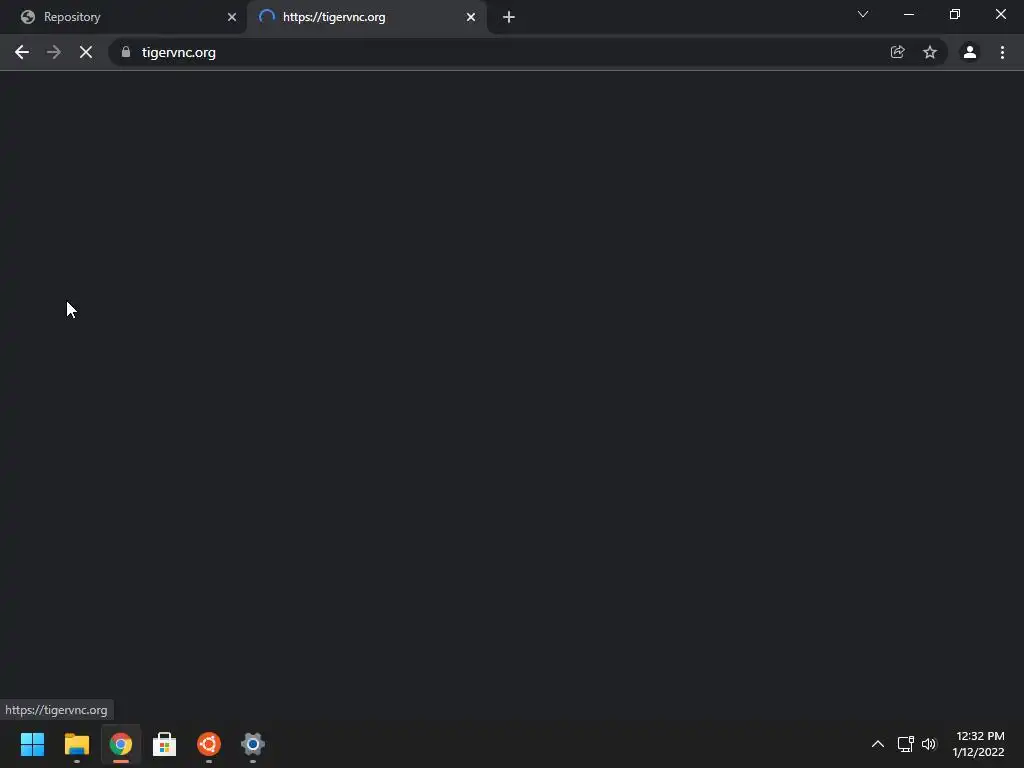Close the Chrome window
The height and width of the screenshot is (768, 1024).
click(x=1000, y=14)
